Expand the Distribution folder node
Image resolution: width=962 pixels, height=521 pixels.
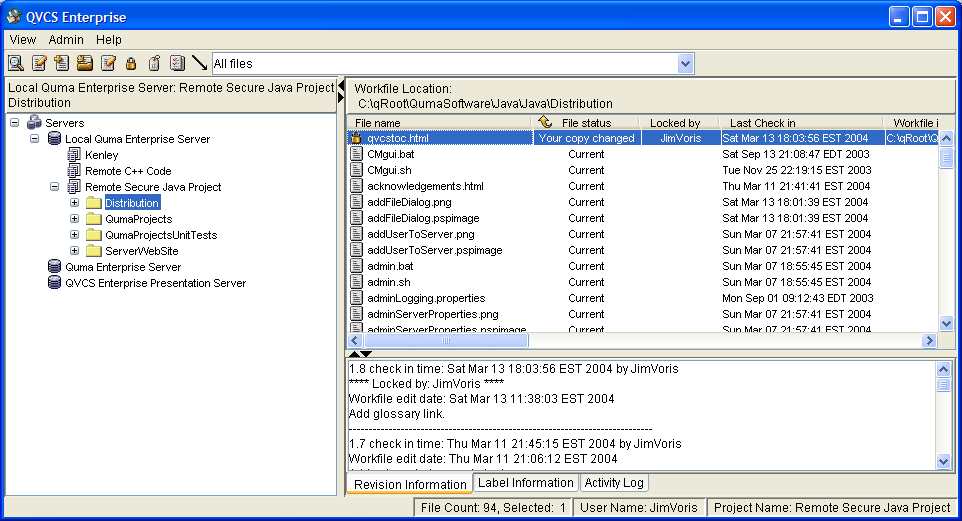[74, 203]
